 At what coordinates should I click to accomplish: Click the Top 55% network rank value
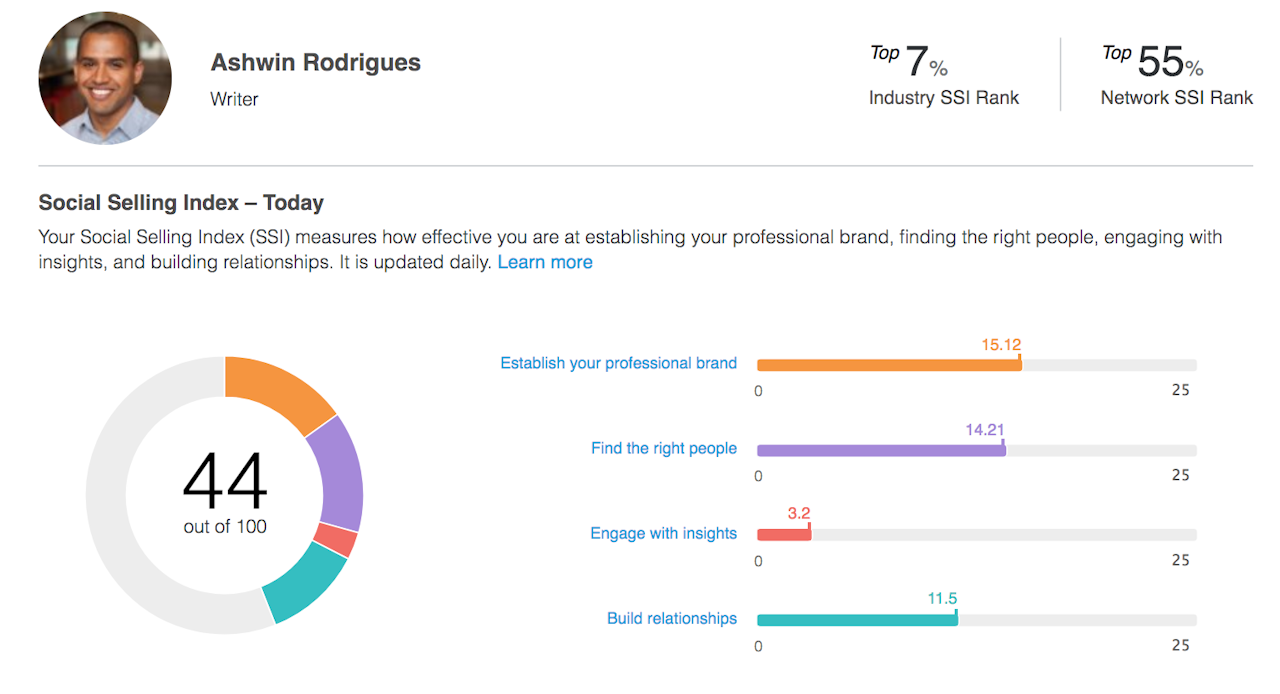click(x=1152, y=60)
